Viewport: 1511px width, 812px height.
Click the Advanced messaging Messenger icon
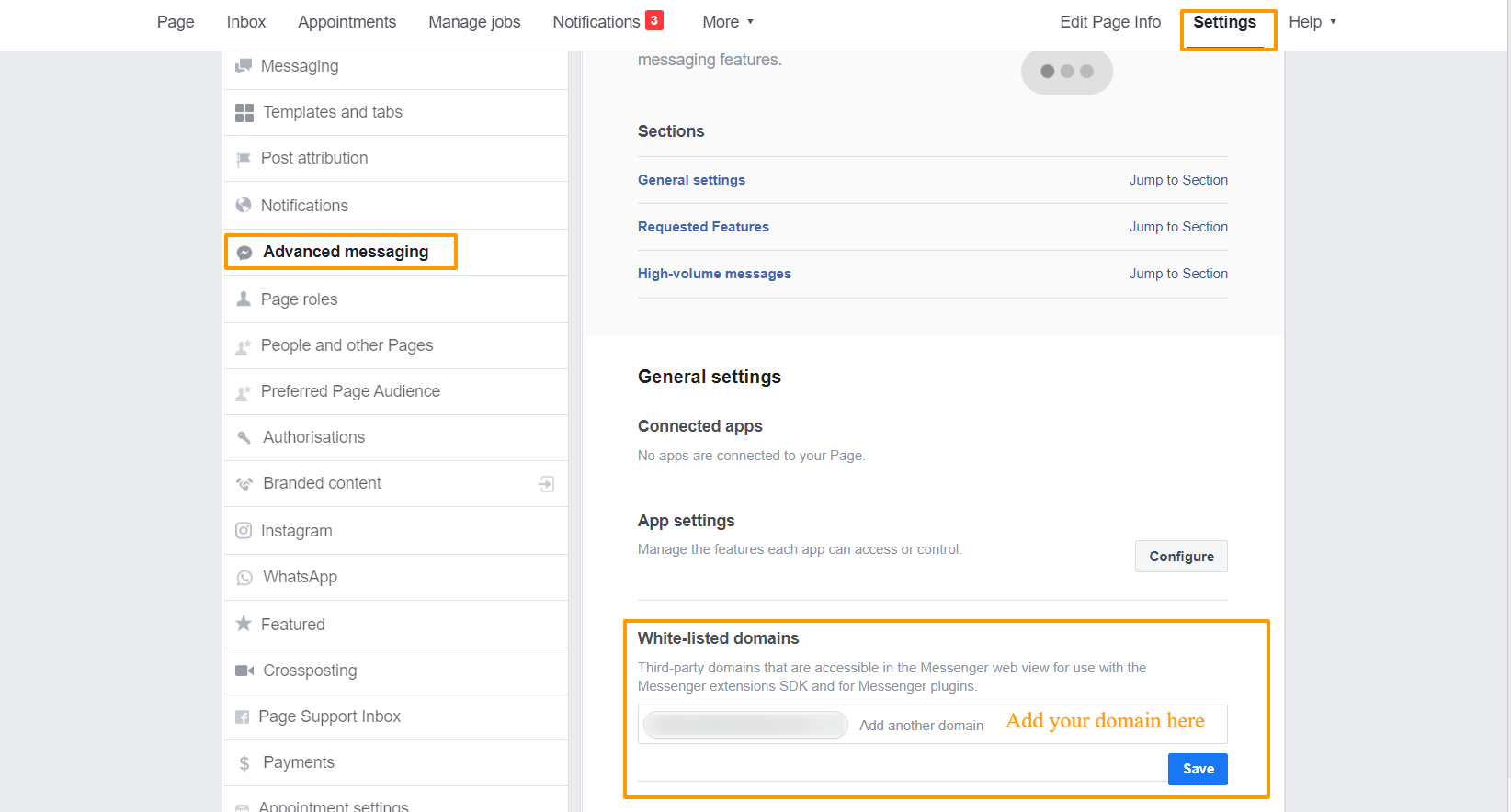coord(244,253)
